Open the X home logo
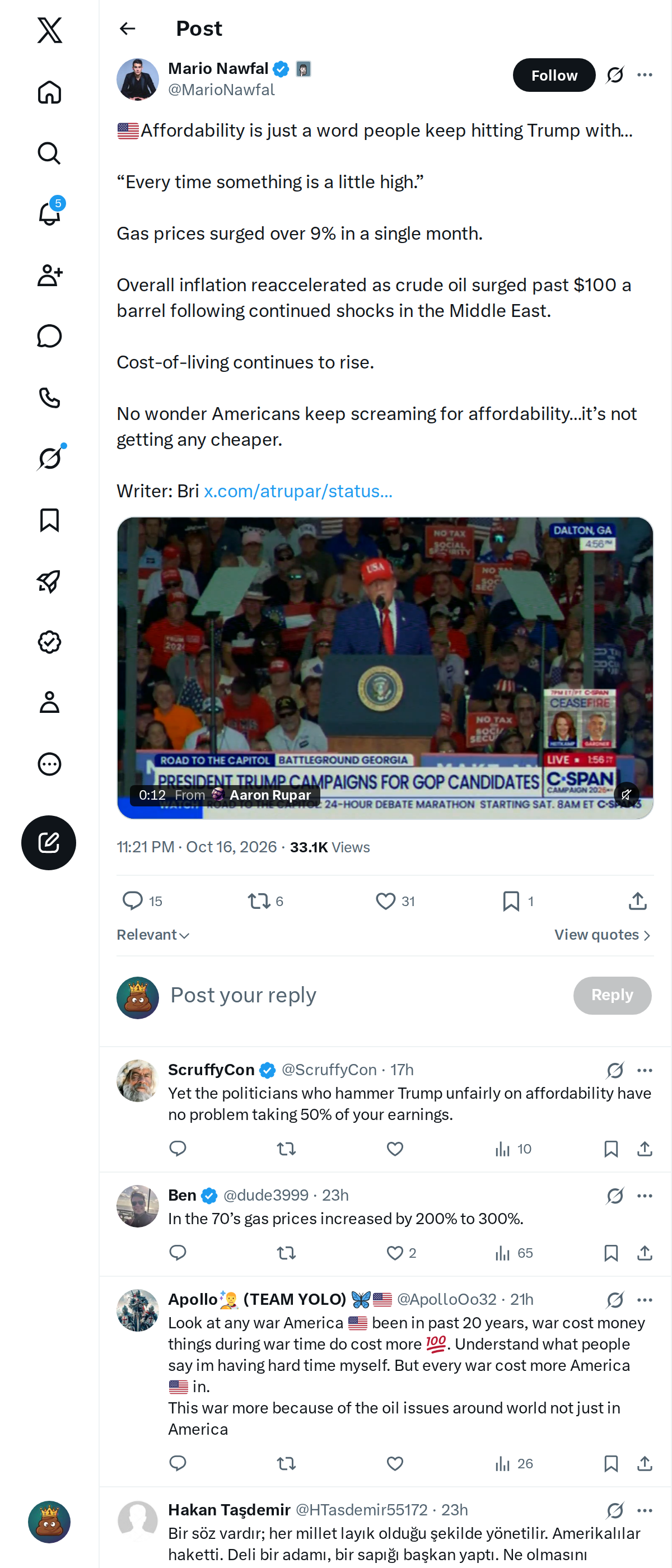The height and width of the screenshot is (1568, 672). 49,30
